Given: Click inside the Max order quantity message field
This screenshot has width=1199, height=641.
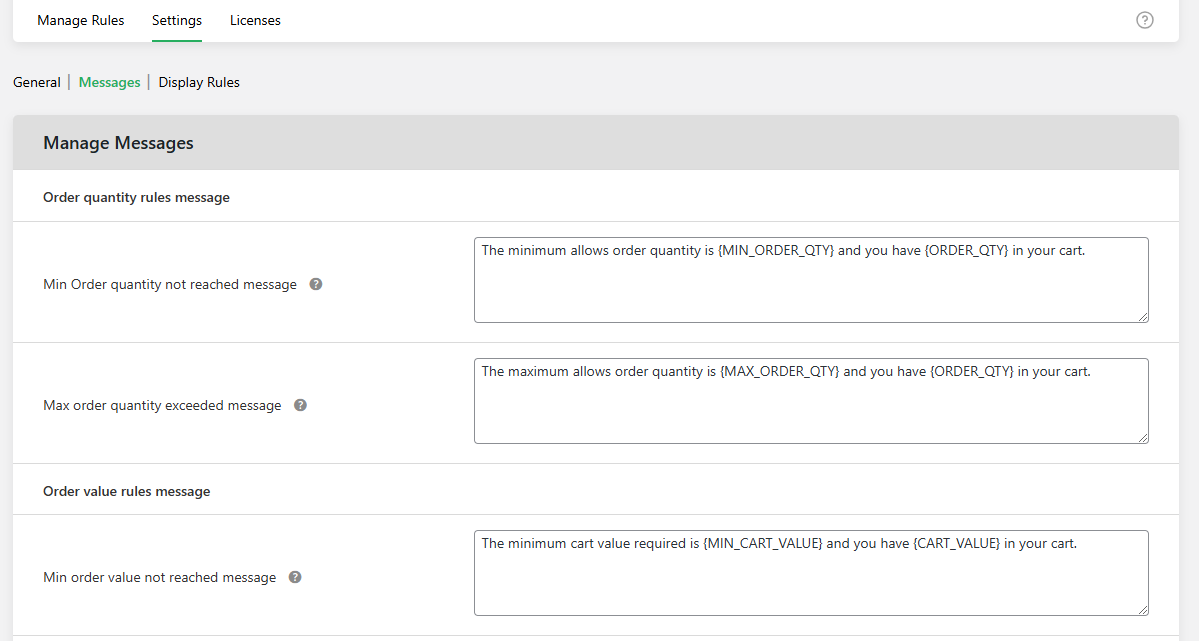Looking at the screenshot, I should 810,400.
